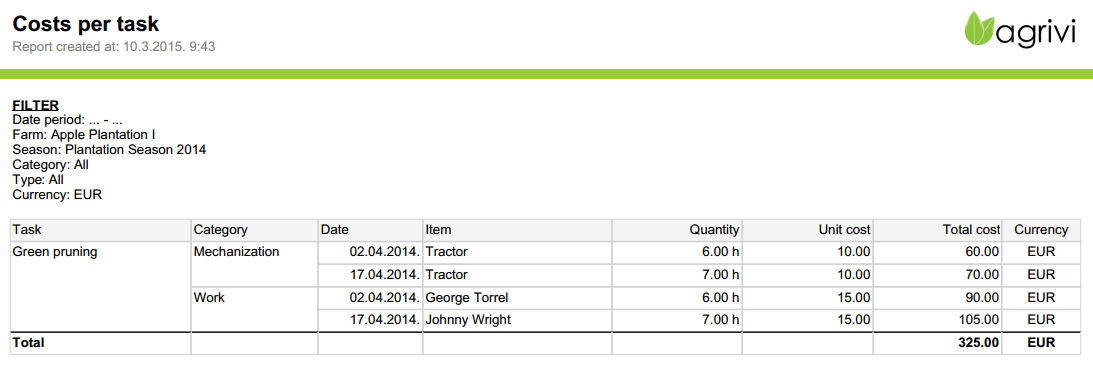Click the Unit cost column header
The image size is (1093, 369).
coord(807,229)
